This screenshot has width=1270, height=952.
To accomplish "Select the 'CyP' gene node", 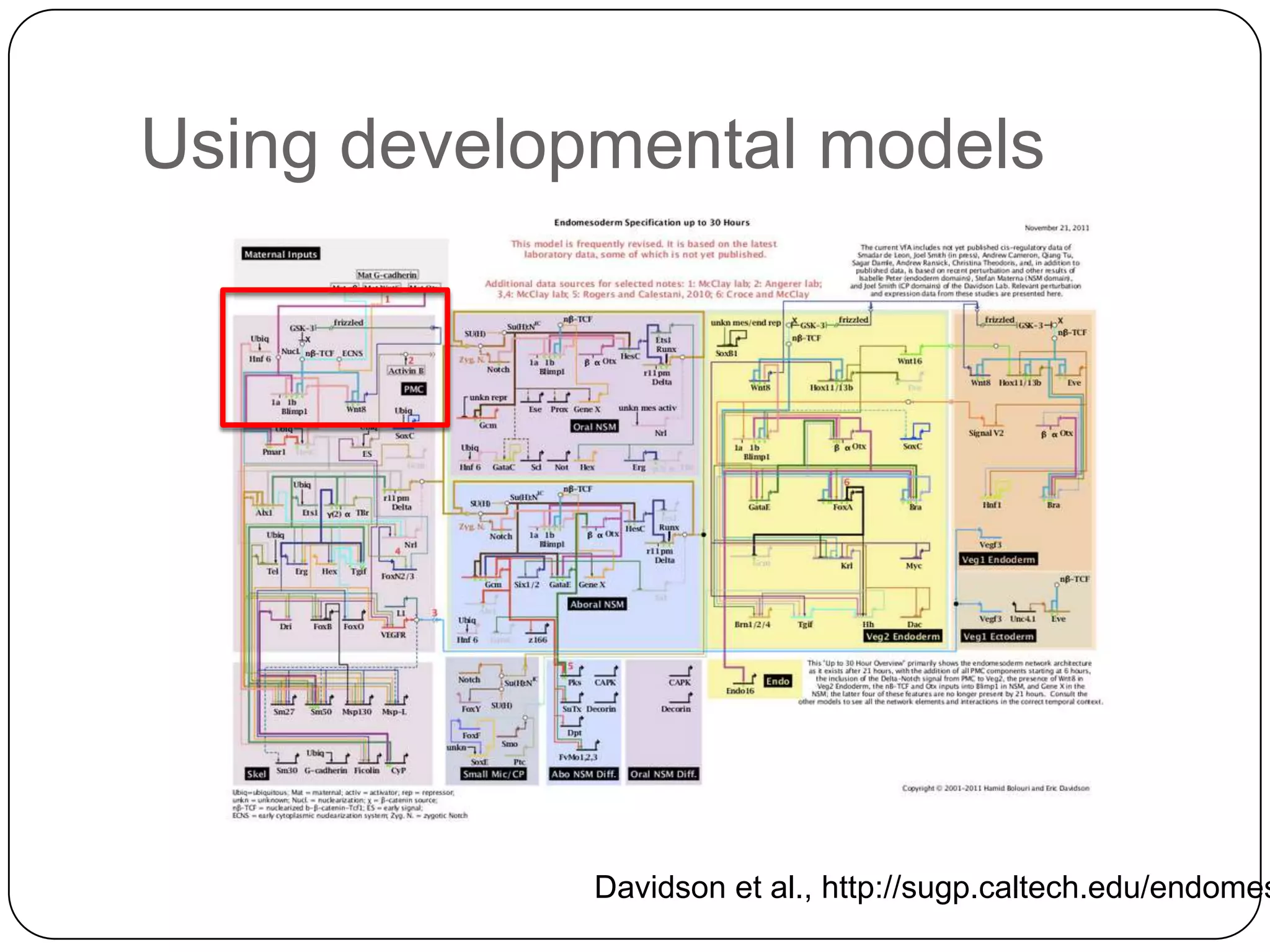I will 398,770.
